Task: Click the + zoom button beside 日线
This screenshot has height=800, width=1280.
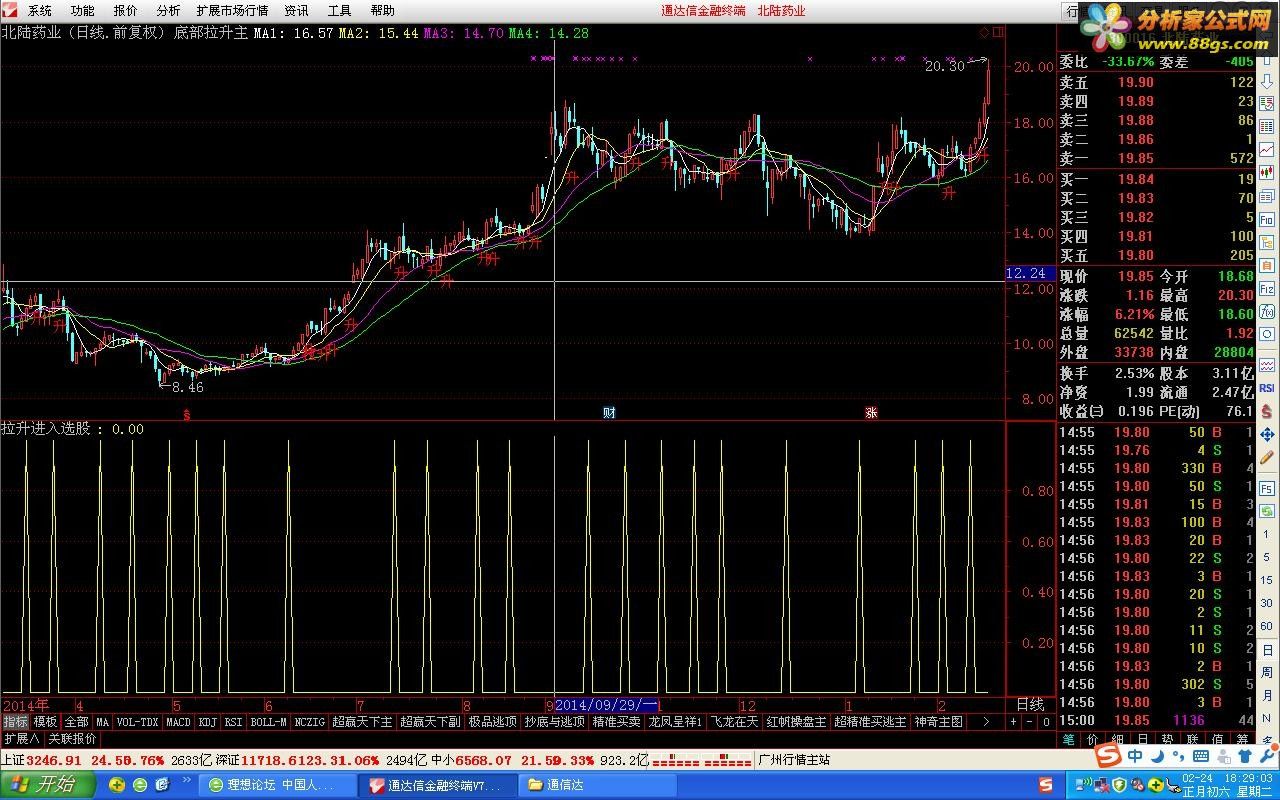Action: click(1013, 721)
